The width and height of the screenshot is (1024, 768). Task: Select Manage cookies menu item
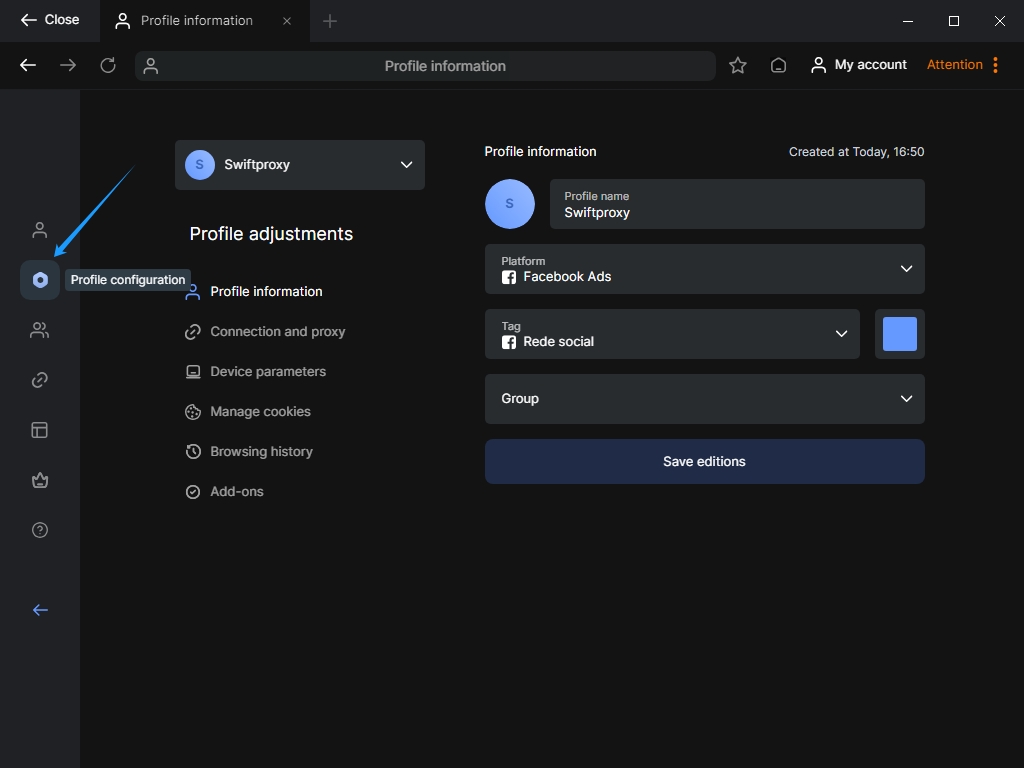(x=260, y=412)
